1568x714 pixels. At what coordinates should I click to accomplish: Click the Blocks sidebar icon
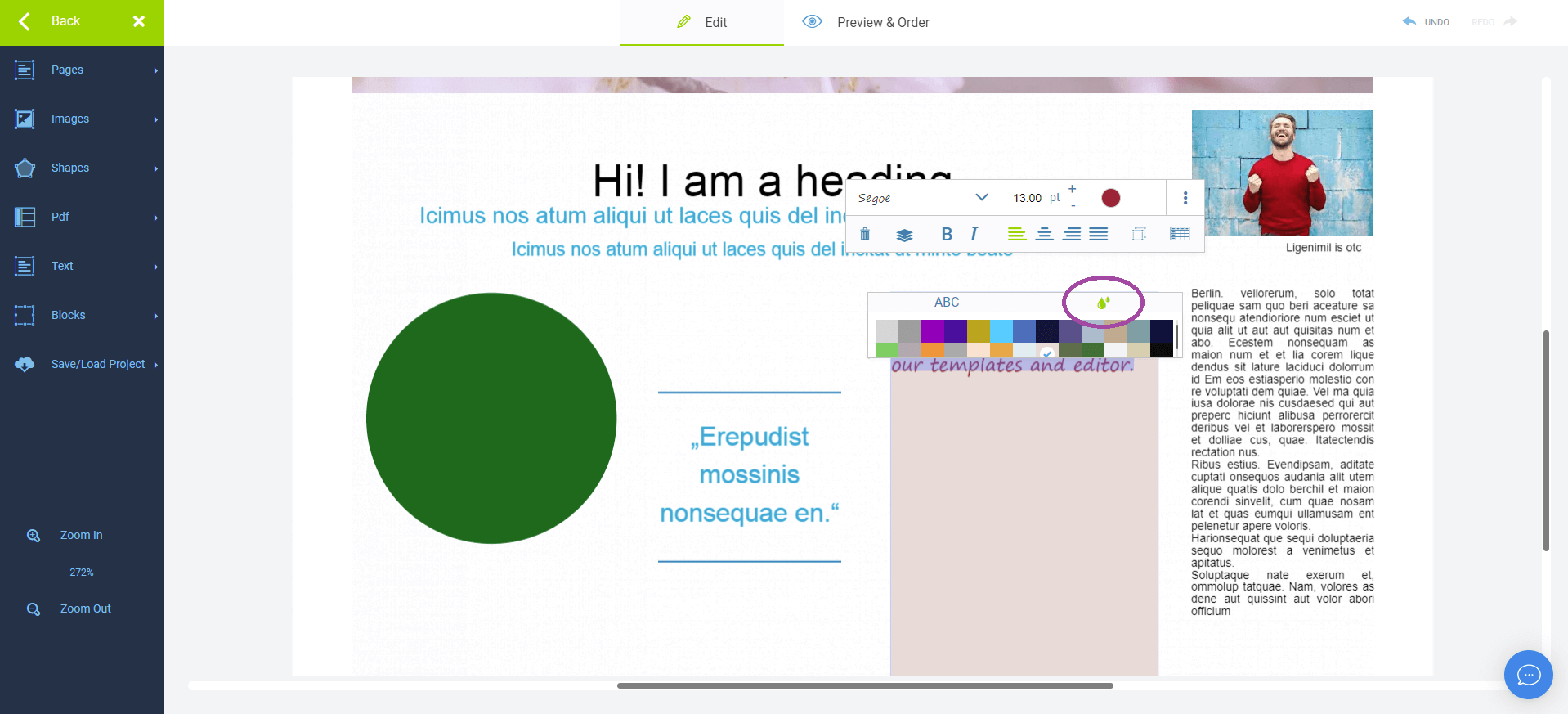click(25, 316)
